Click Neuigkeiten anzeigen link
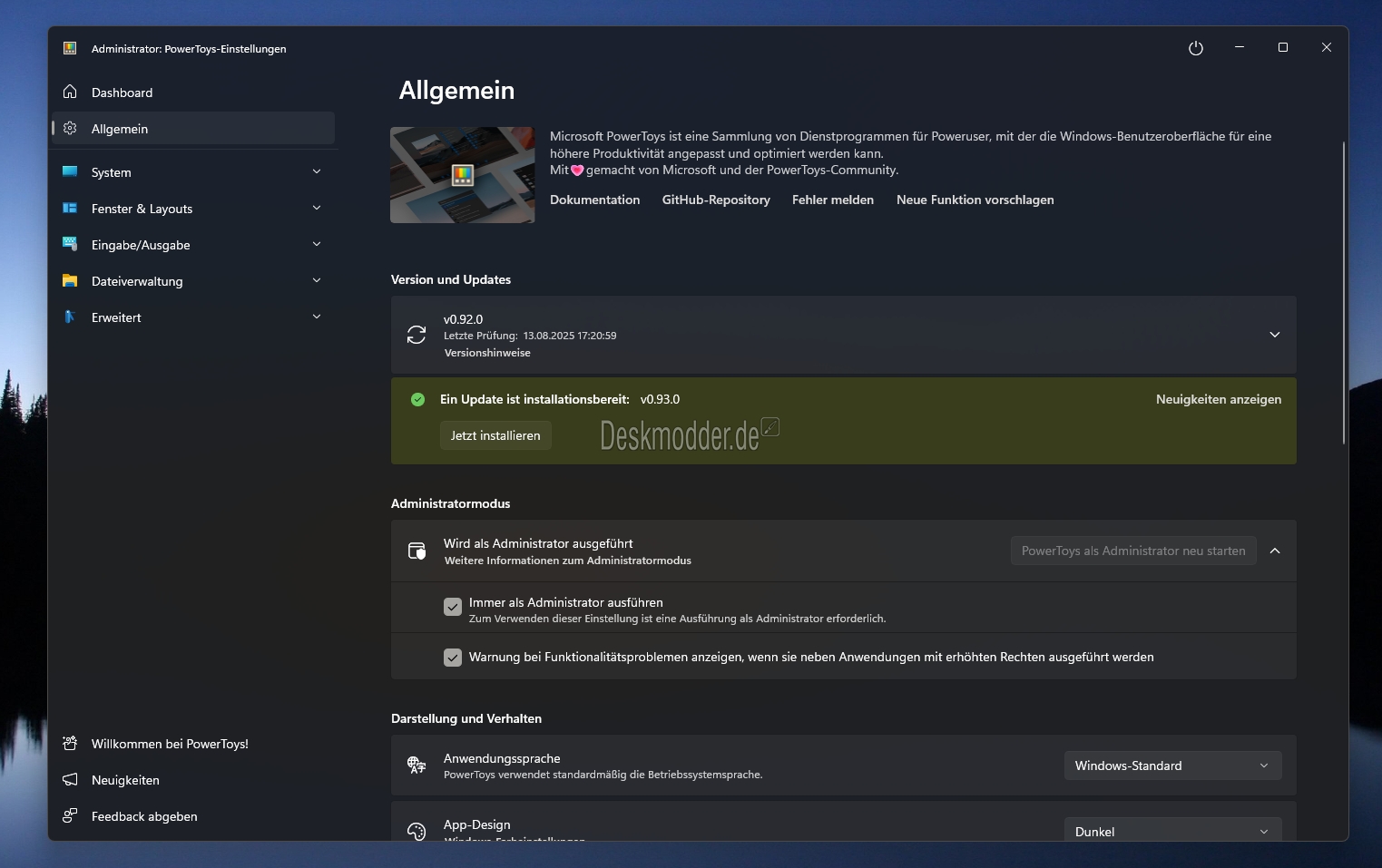1382x868 pixels. (x=1219, y=399)
